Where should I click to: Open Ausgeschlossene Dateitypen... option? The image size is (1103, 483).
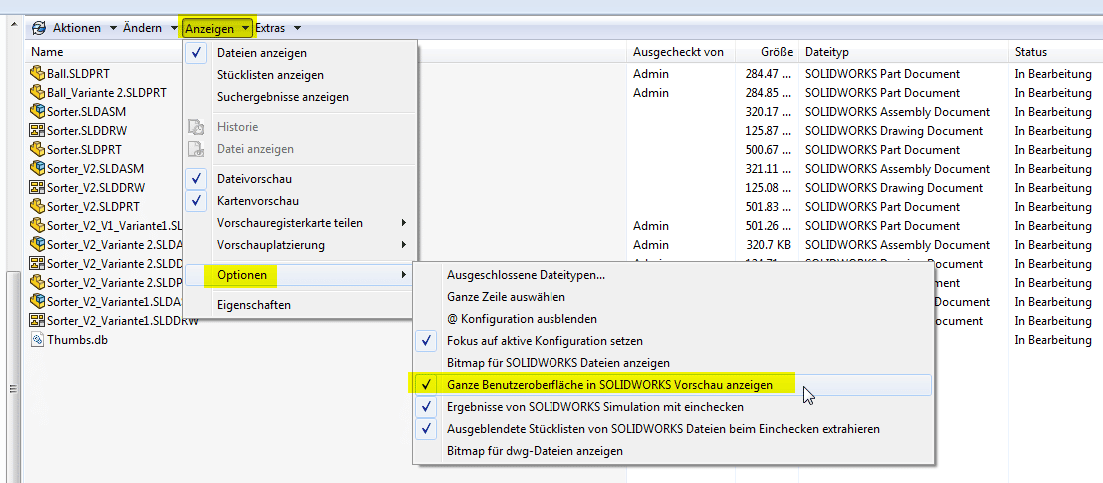(x=525, y=275)
